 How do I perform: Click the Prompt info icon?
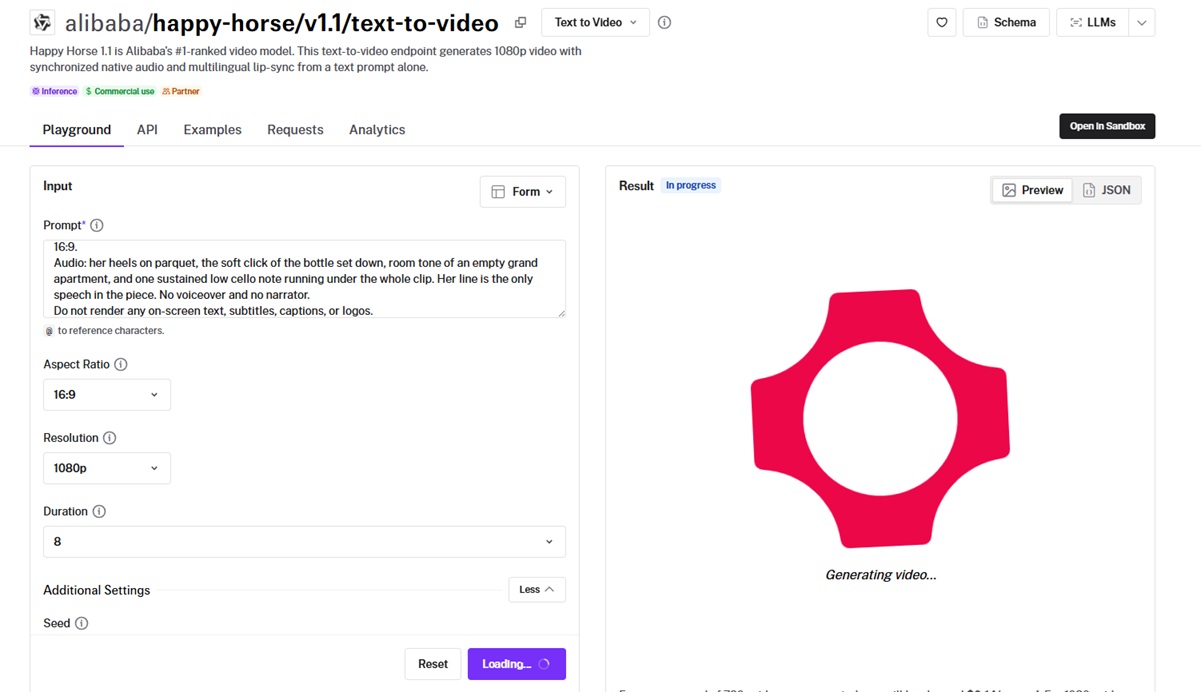tap(97, 225)
